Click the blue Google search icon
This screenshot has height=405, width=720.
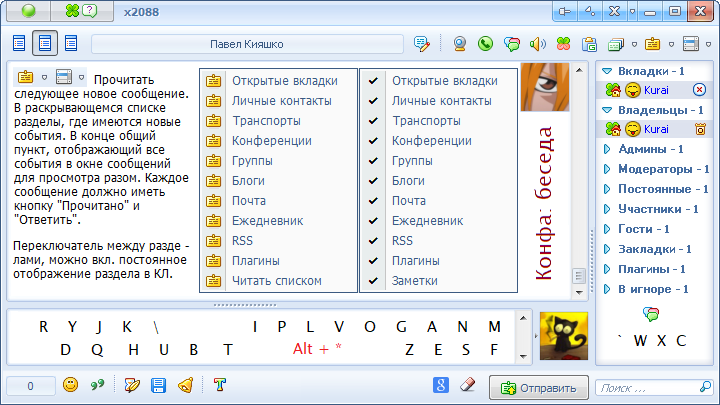[440, 385]
